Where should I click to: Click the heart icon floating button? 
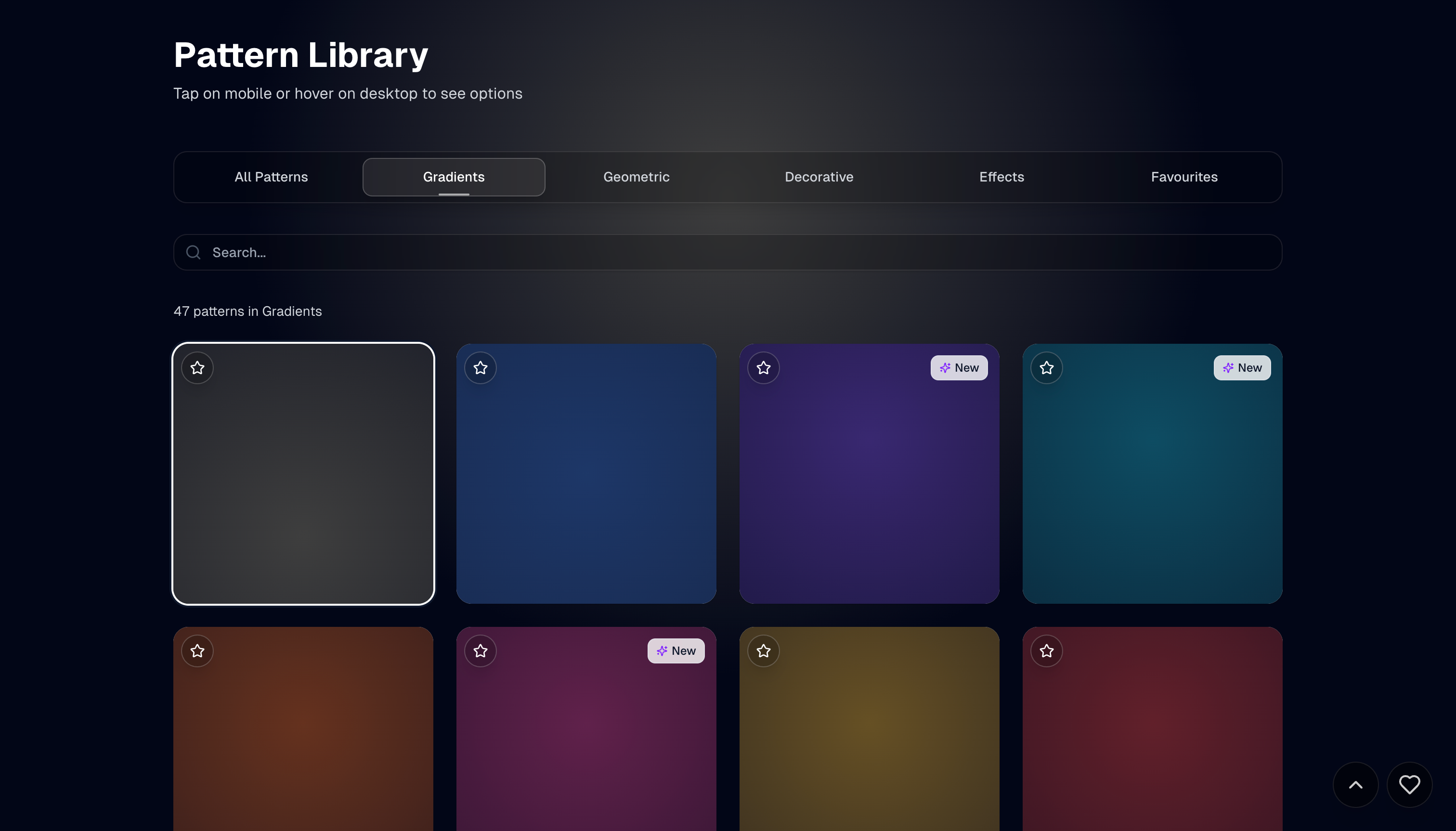[1410, 785]
